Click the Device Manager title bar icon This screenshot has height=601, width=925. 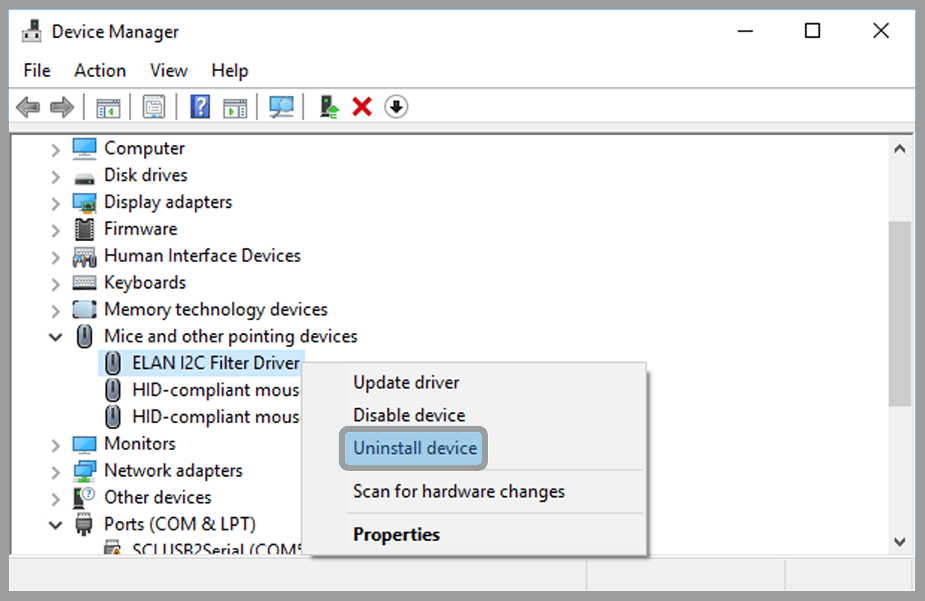tap(30, 30)
